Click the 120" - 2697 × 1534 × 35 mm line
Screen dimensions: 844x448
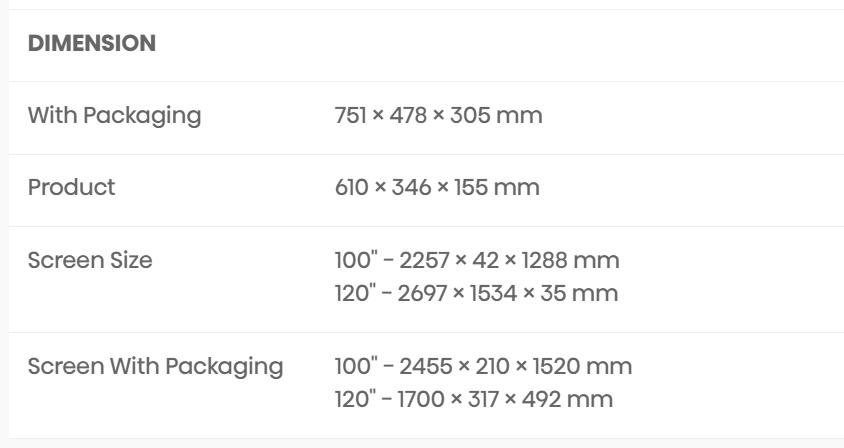click(476, 293)
